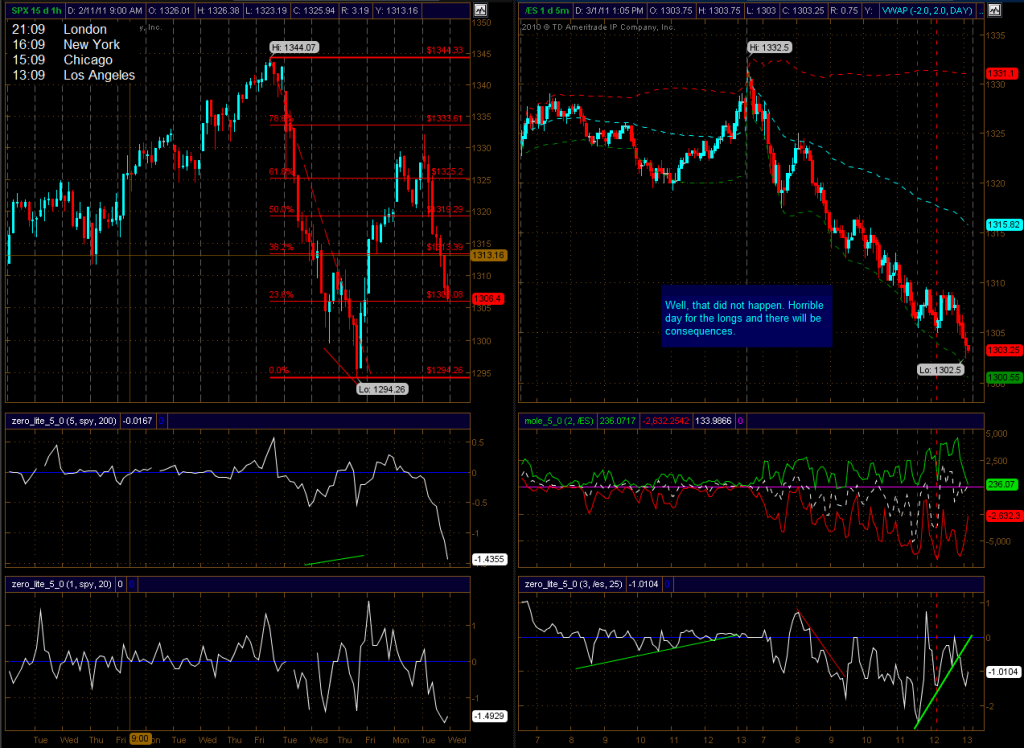Click the magenta 0 box in mole_5_0 header

(739, 421)
